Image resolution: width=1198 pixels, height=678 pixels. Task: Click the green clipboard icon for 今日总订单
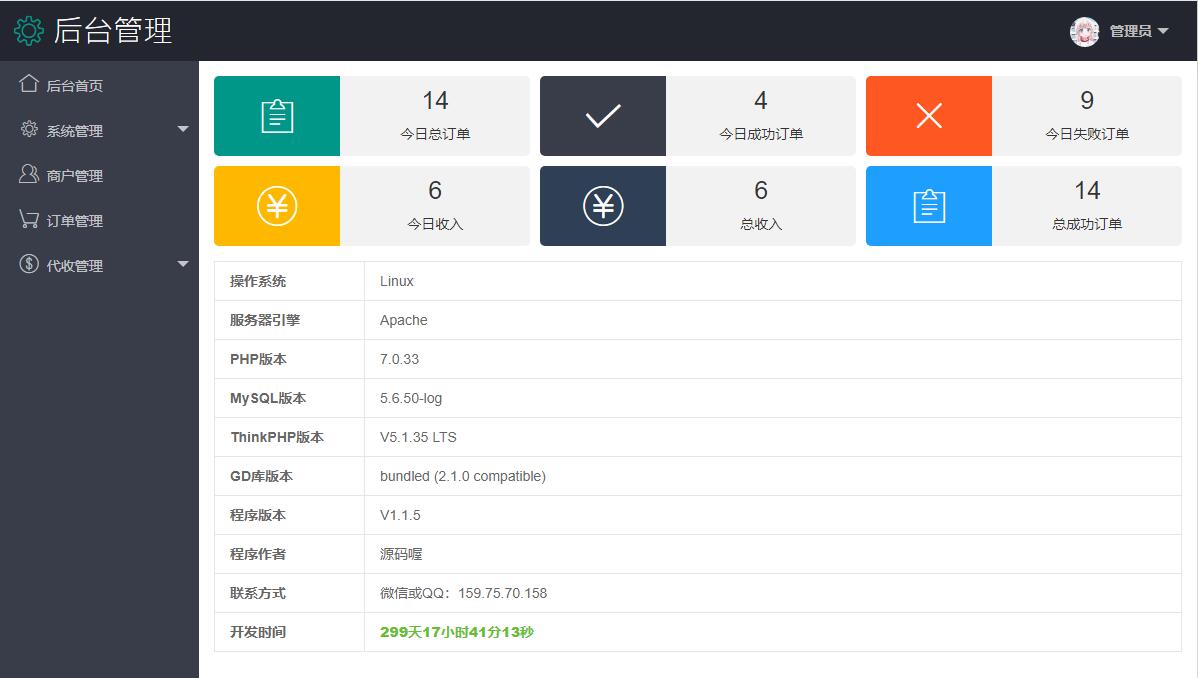click(277, 116)
